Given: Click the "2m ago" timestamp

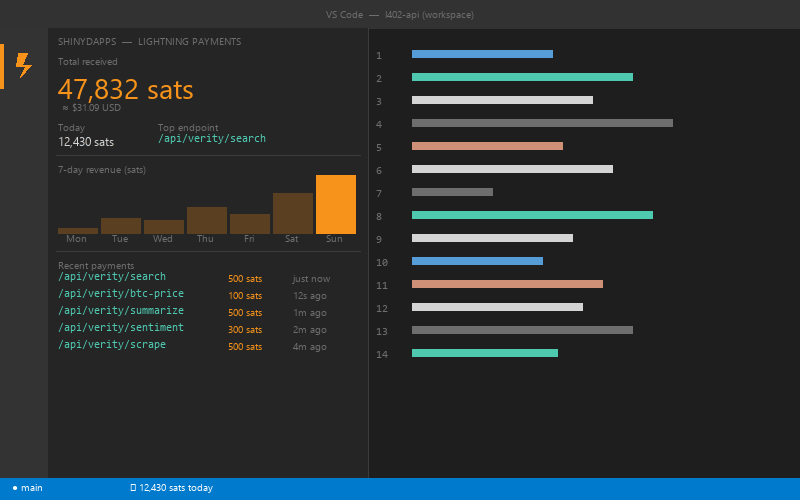Looking at the screenshot, I should (310, 330).
